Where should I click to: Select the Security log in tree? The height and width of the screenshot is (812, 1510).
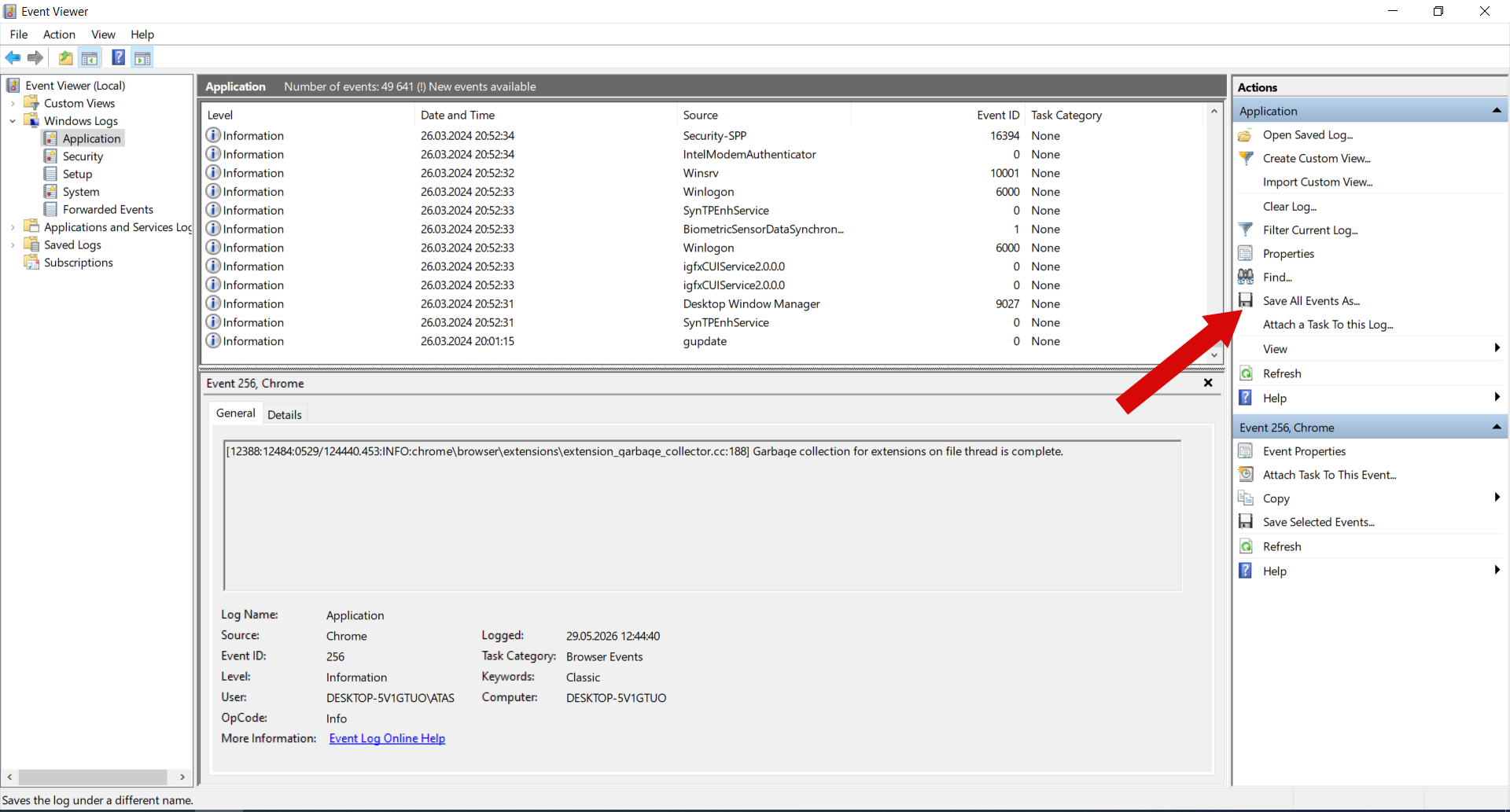pyautogui.click(x=83, y=156)
